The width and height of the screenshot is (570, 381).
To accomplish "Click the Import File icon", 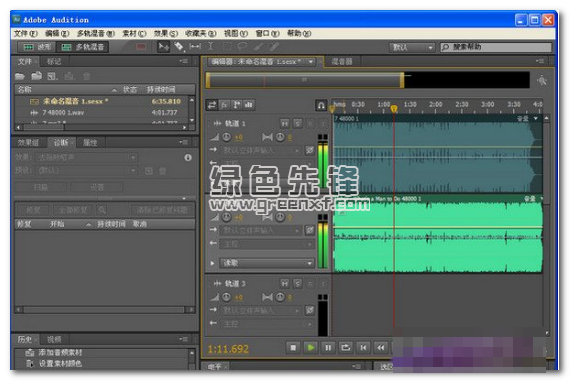I will [x=36, y=76].
